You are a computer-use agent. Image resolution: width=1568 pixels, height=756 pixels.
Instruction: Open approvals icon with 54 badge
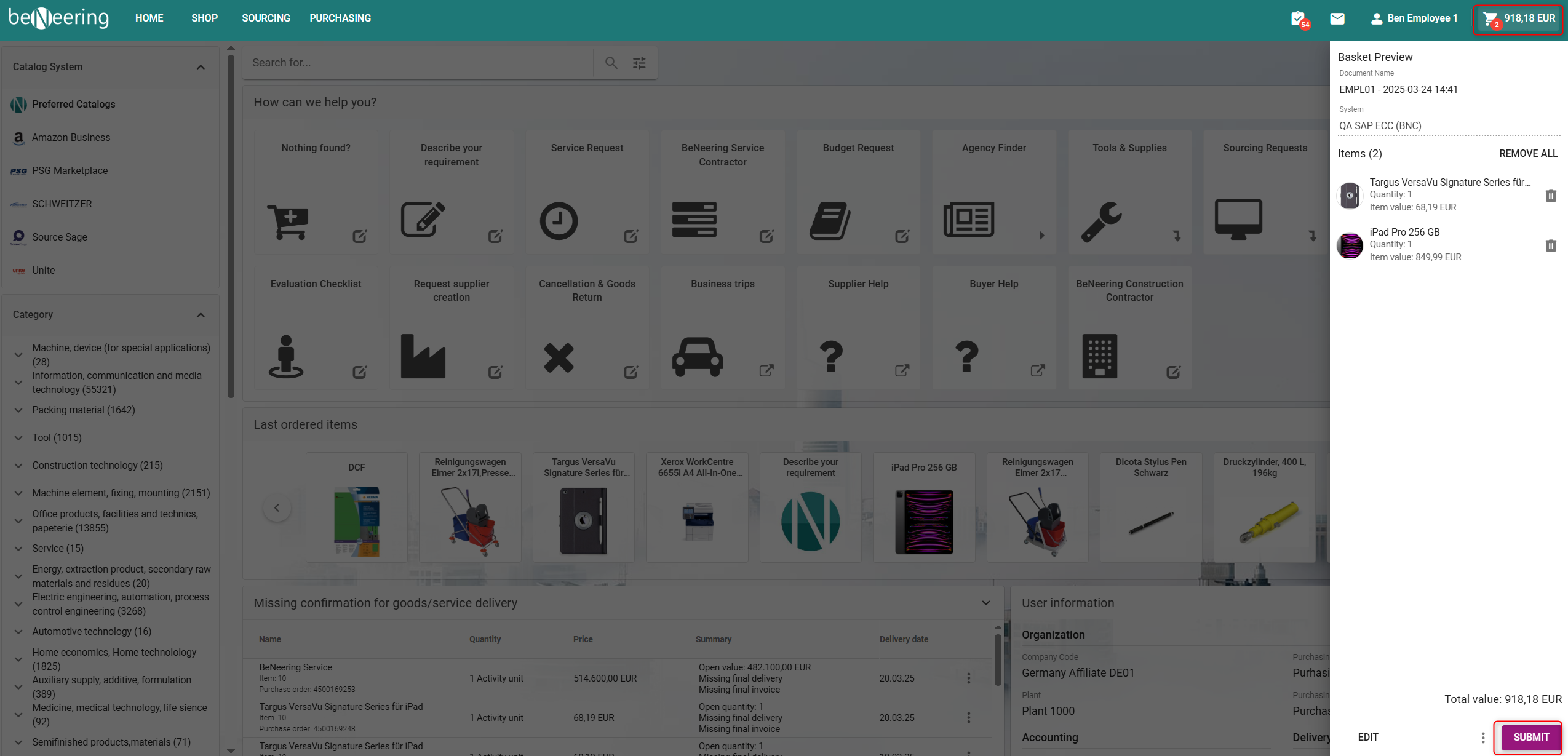[1299, 18]
